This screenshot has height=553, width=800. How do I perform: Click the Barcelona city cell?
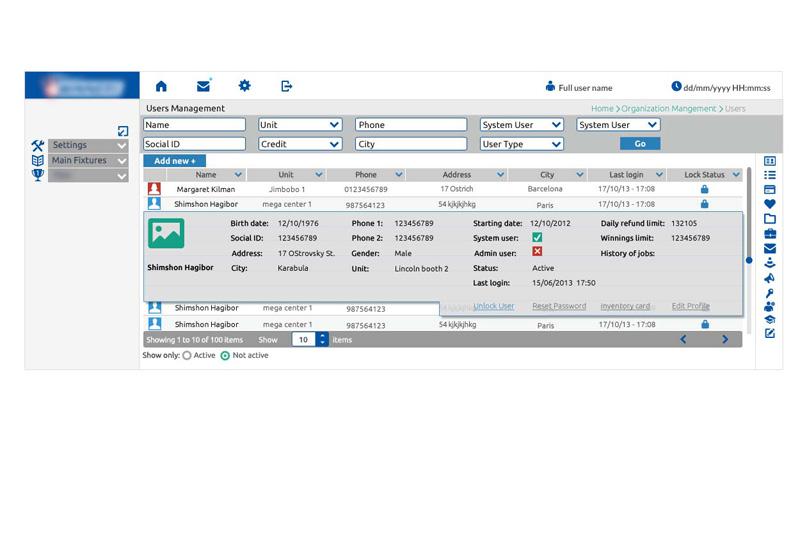545,189
